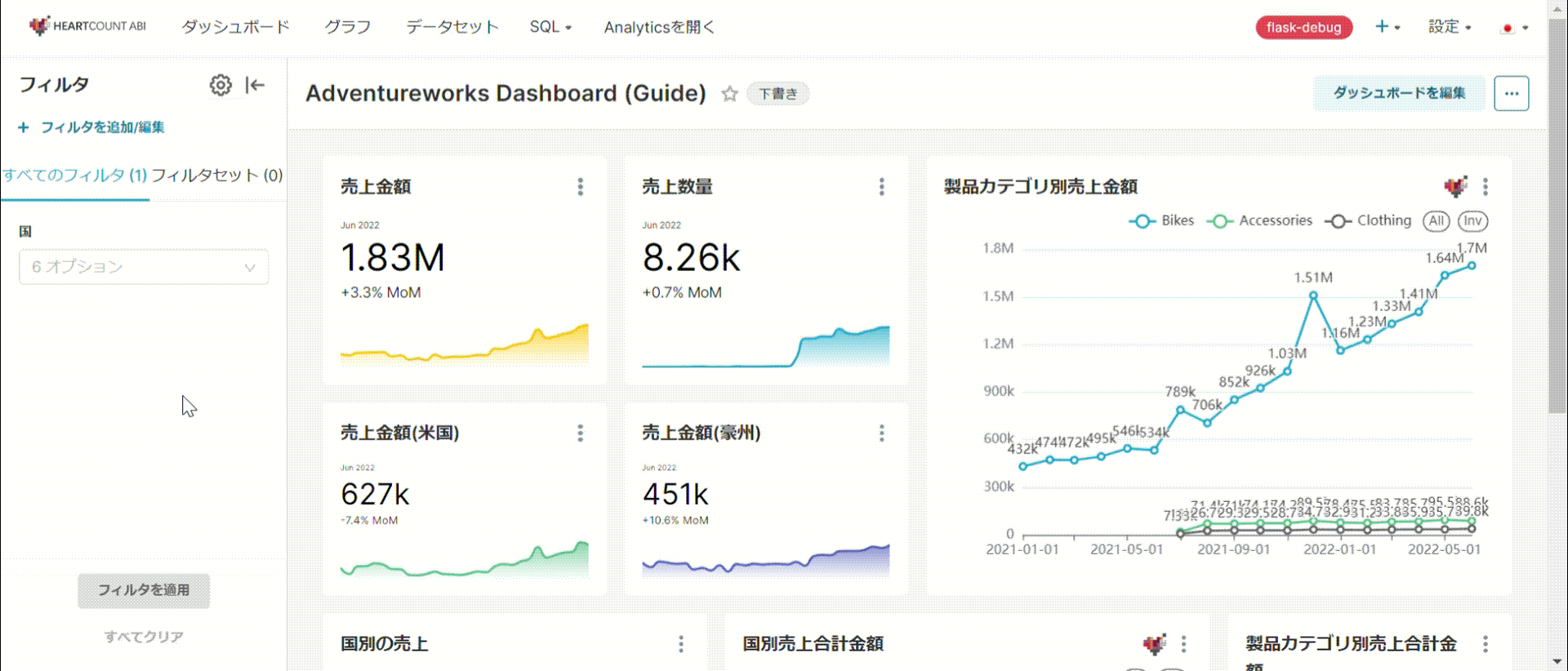Go to グラフ menu
1568x671 pixels.
tap(348, 27)
